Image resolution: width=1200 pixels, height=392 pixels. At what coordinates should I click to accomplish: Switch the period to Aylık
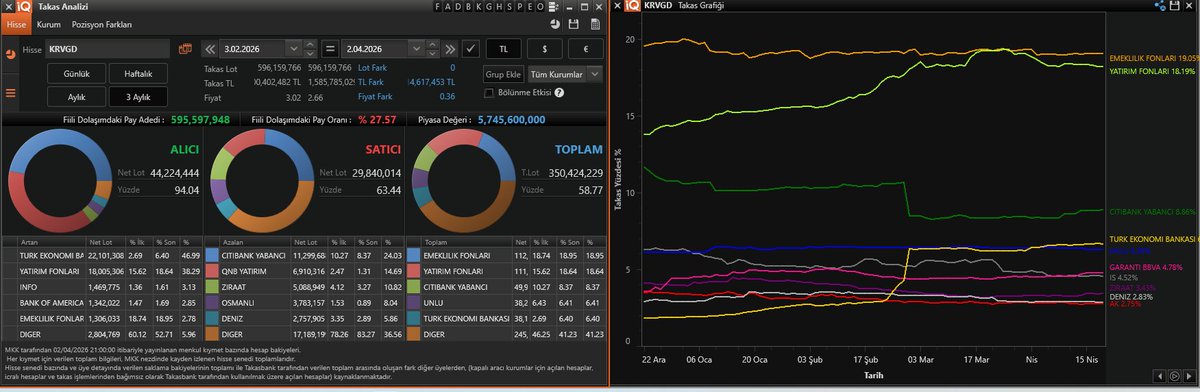pyautogui.click(x=77, y=97)
